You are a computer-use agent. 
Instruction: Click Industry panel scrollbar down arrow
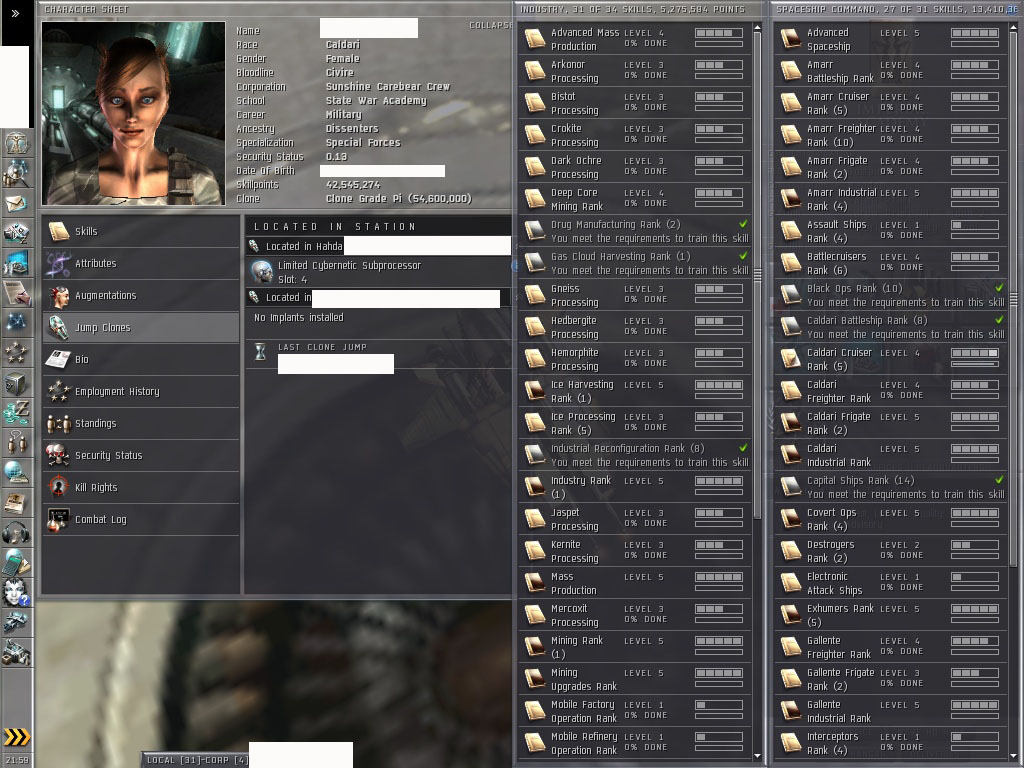click(x=758, y=756)
